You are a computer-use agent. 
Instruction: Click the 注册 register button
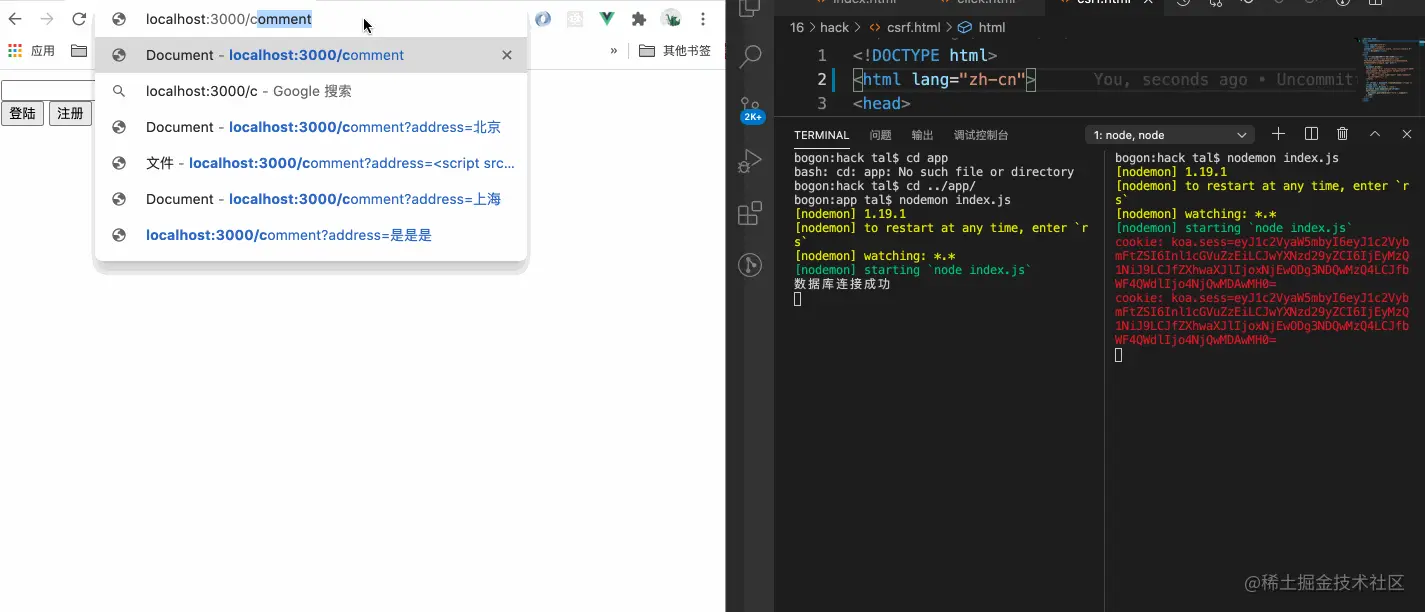click(70, 113)
